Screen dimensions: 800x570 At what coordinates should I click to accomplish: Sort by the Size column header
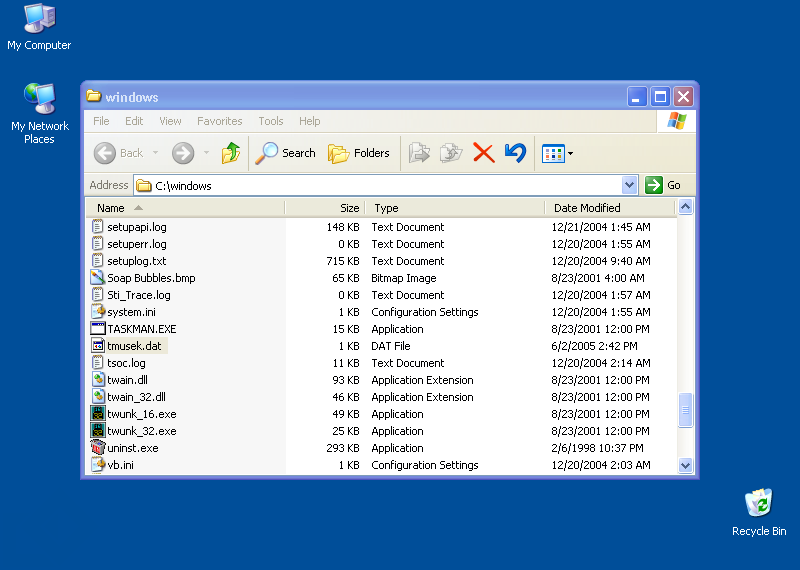click(325, 208)
